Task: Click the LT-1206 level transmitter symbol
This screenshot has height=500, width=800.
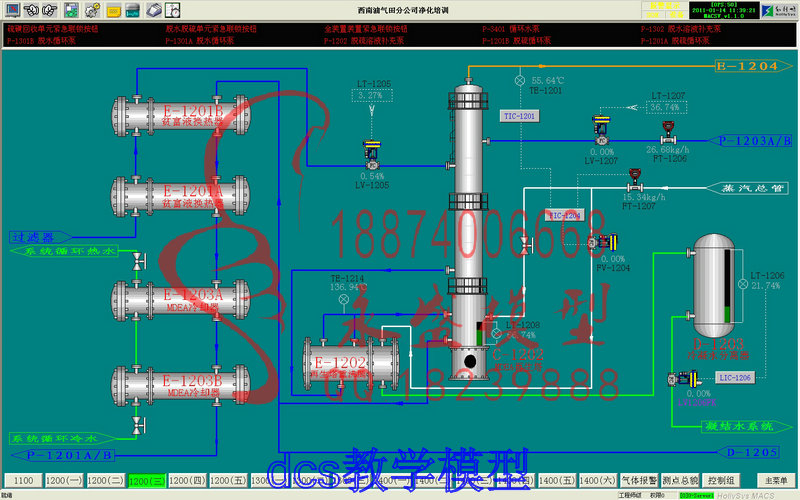Action: (x=743, y=284)
